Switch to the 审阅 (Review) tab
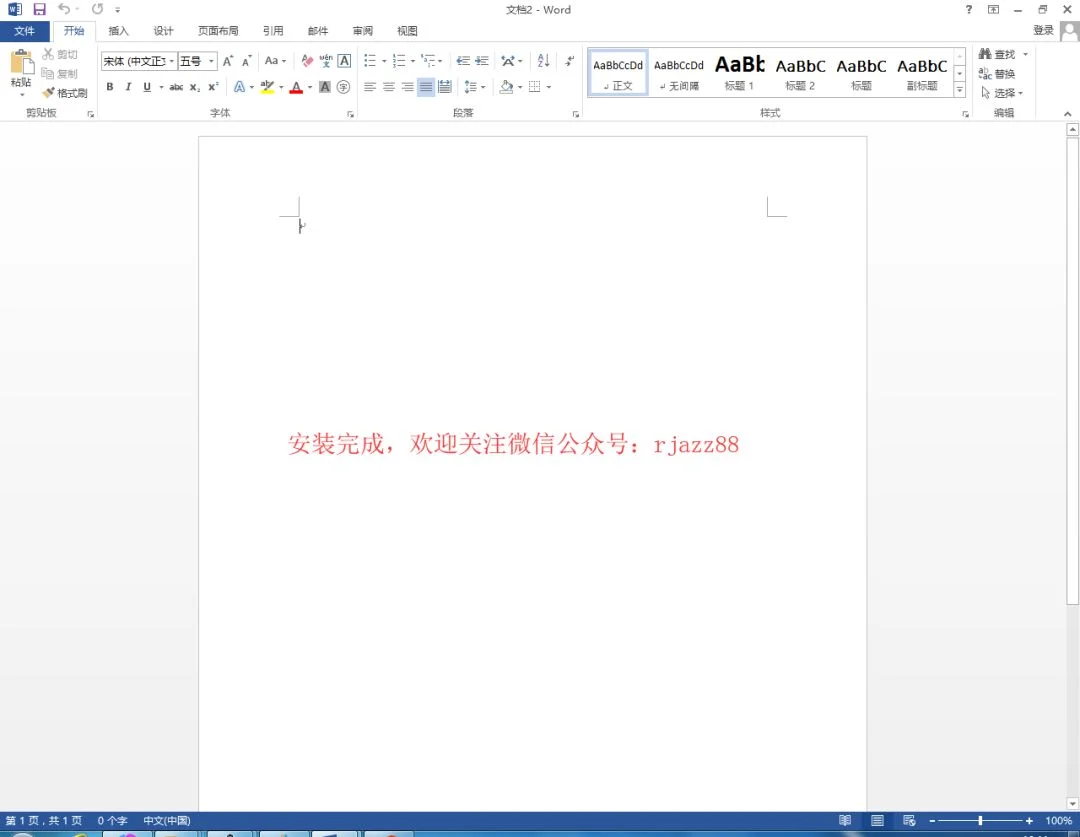Viewport: 1080px width, 837px height. pos(363,31)
